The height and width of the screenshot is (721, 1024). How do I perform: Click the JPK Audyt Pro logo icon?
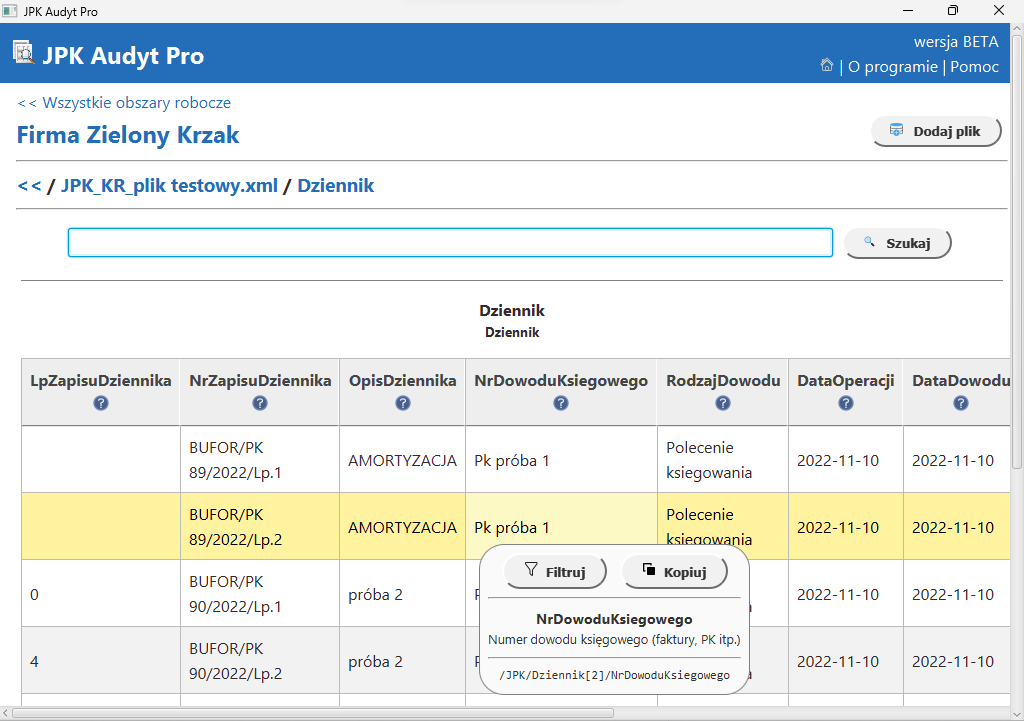tap(24, 53)
